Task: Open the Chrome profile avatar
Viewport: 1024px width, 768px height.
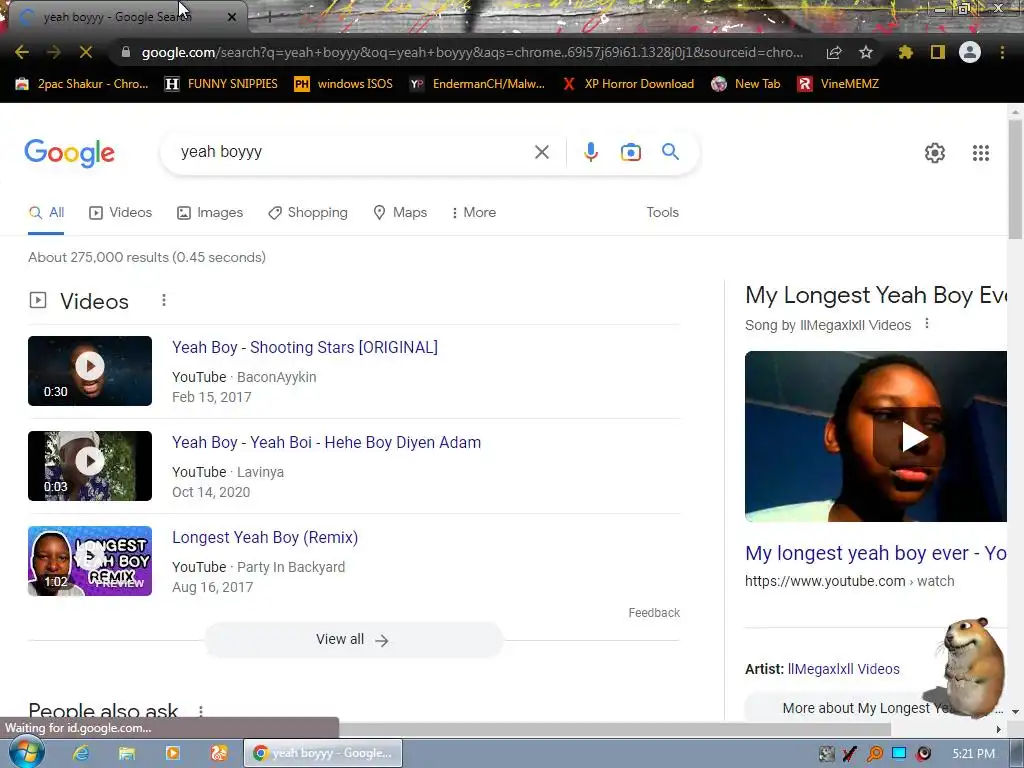Action: point(970,52)
